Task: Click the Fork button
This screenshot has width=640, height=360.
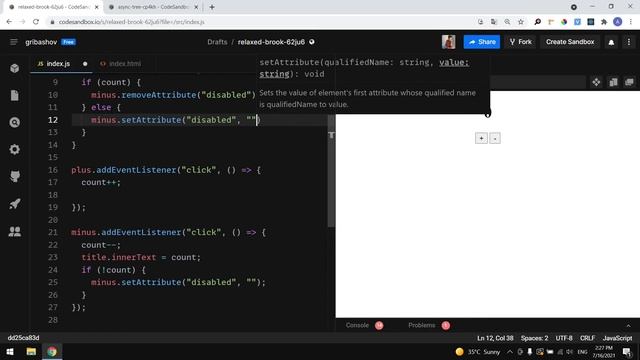Action: (x=520, y=42)
